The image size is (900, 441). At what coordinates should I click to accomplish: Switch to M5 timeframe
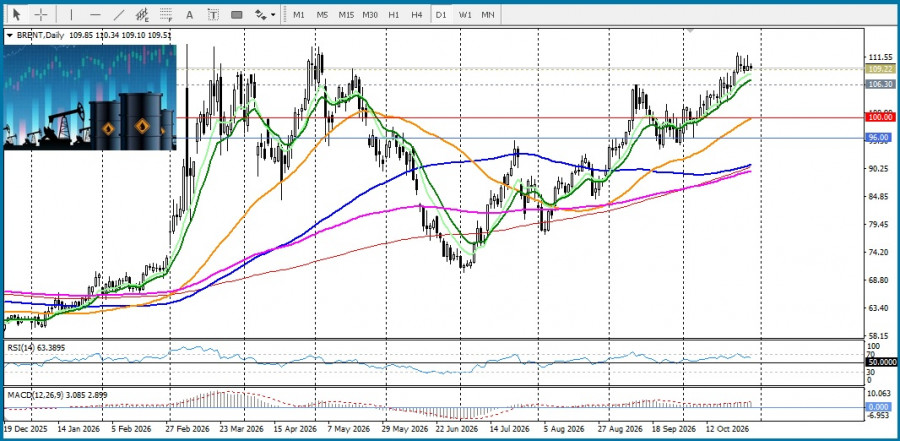tap(322, 14)
